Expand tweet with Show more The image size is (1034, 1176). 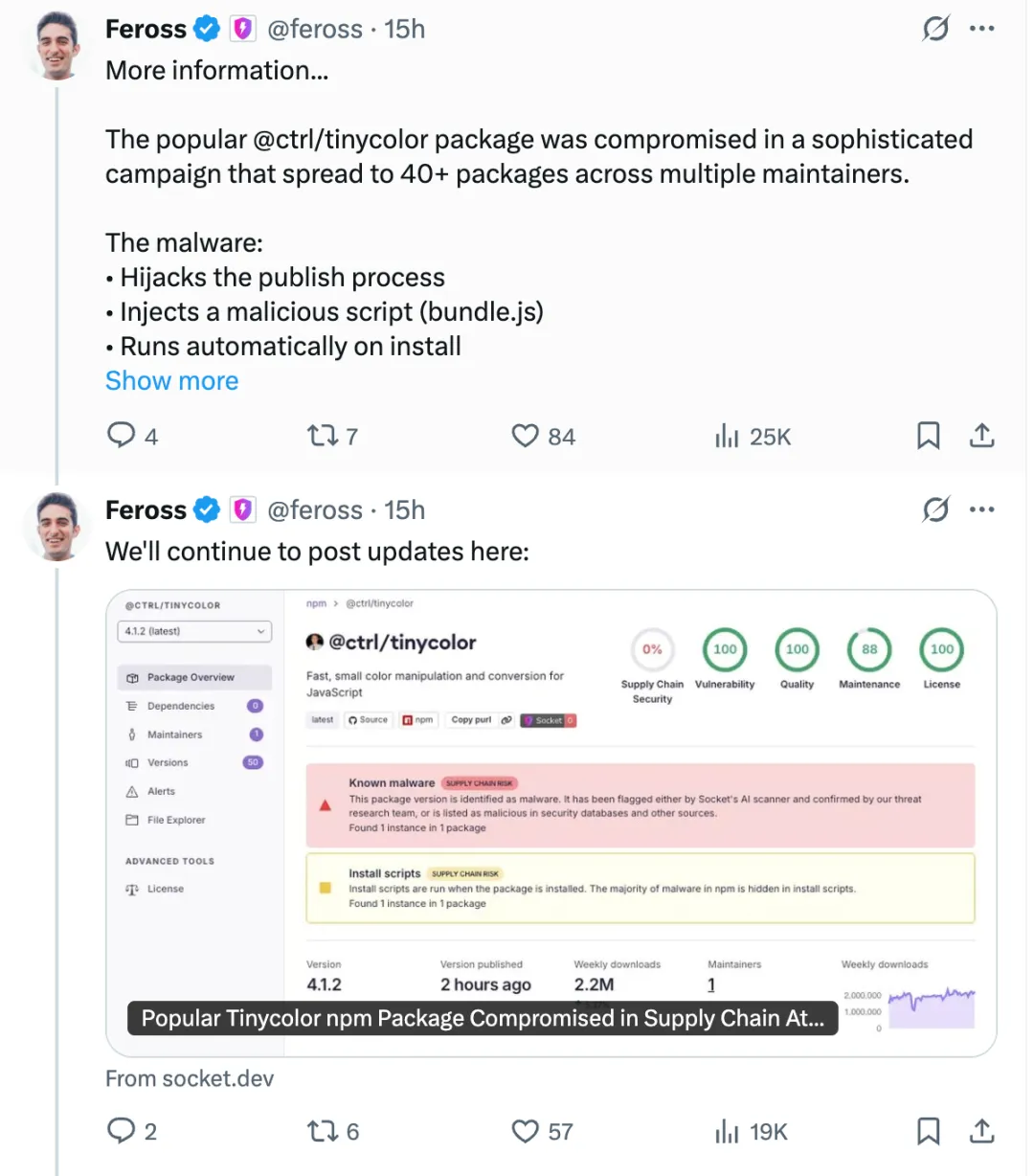coord(171,381)
